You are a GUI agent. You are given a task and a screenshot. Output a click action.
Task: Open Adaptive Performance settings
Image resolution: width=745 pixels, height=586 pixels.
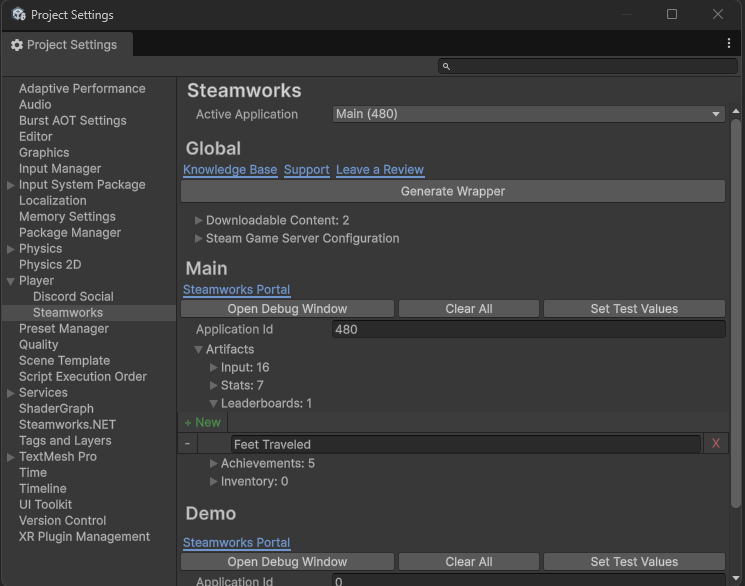[82, 88]
